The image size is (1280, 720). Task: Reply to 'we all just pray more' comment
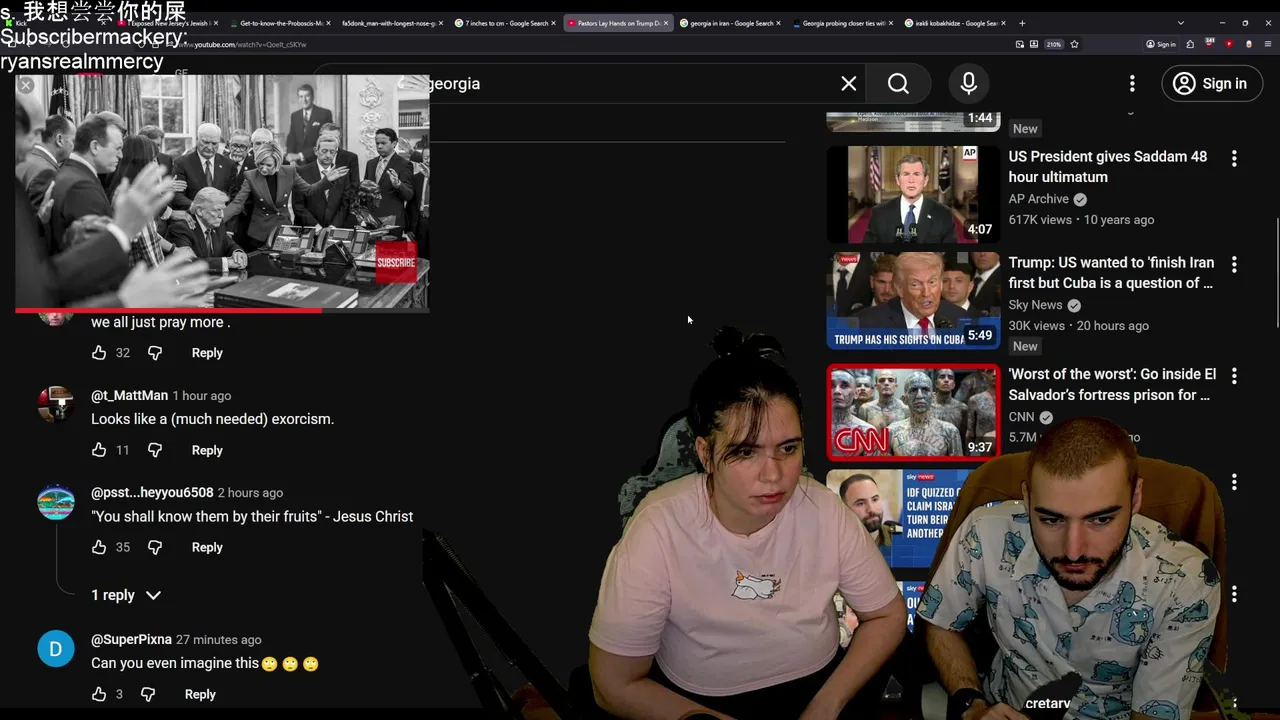(207, 353)
